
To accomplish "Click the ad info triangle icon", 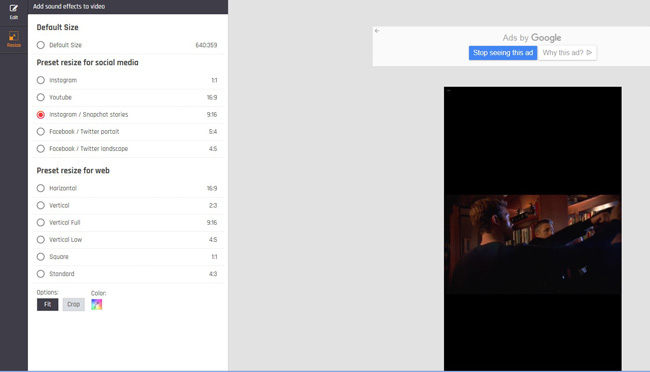I will (589, 53).
